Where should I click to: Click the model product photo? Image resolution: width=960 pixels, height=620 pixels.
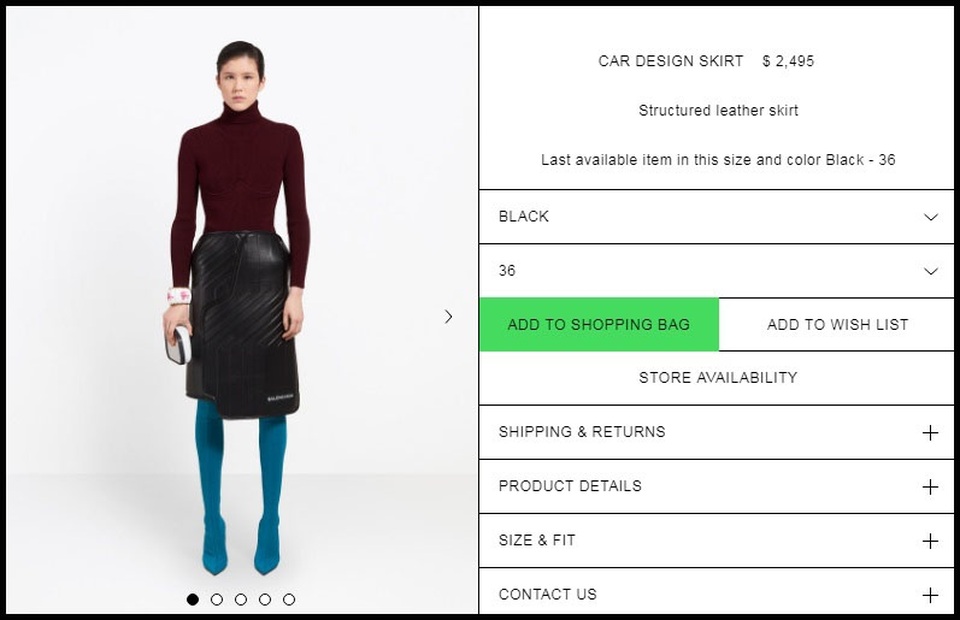pos(242,309)
